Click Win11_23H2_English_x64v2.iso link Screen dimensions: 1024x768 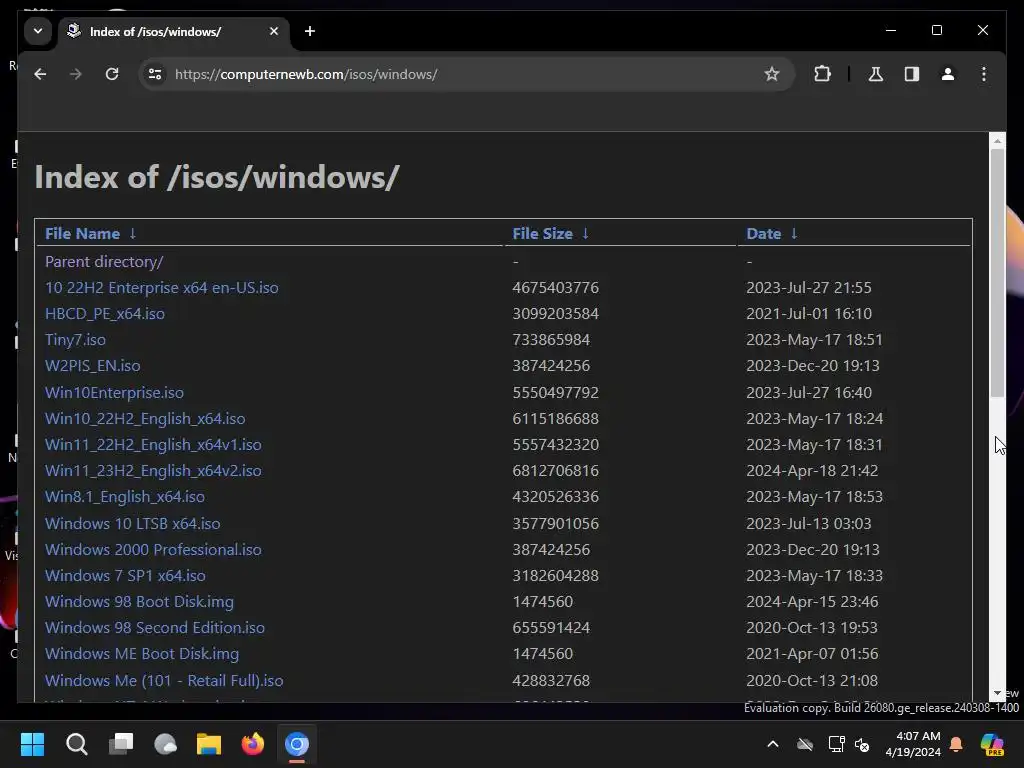tap(153, 471)
